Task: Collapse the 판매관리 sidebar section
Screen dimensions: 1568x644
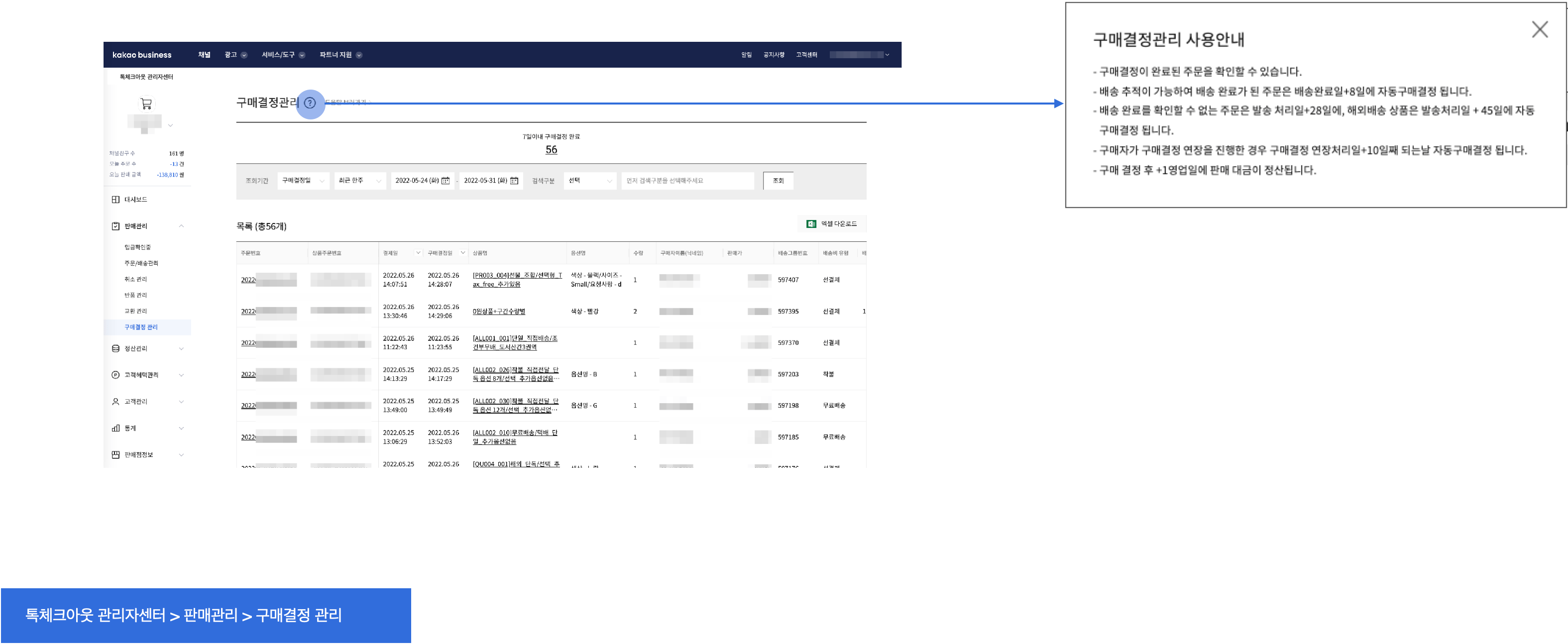Action: 181,226
